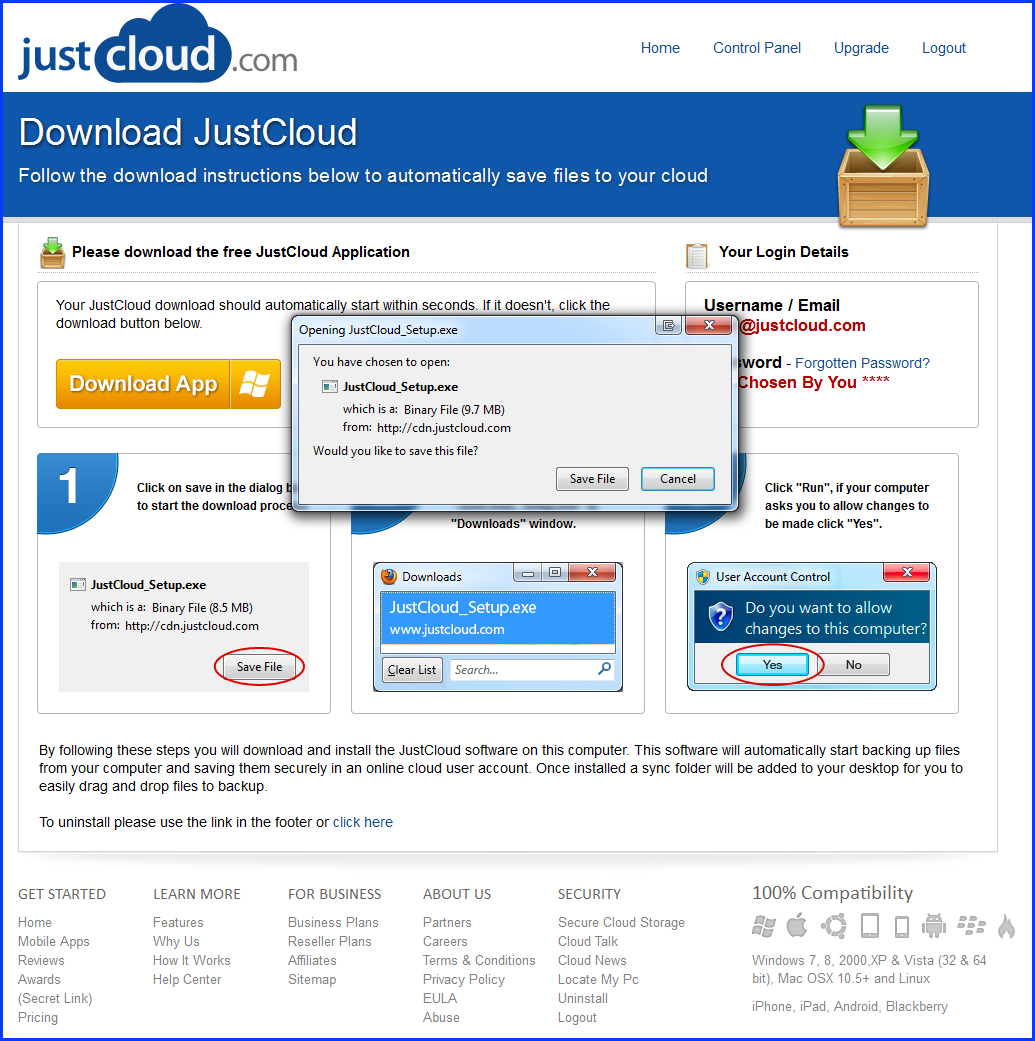Open Affiliates footer link
The height and width of the screenshot is (1041, 1035).
312,960
